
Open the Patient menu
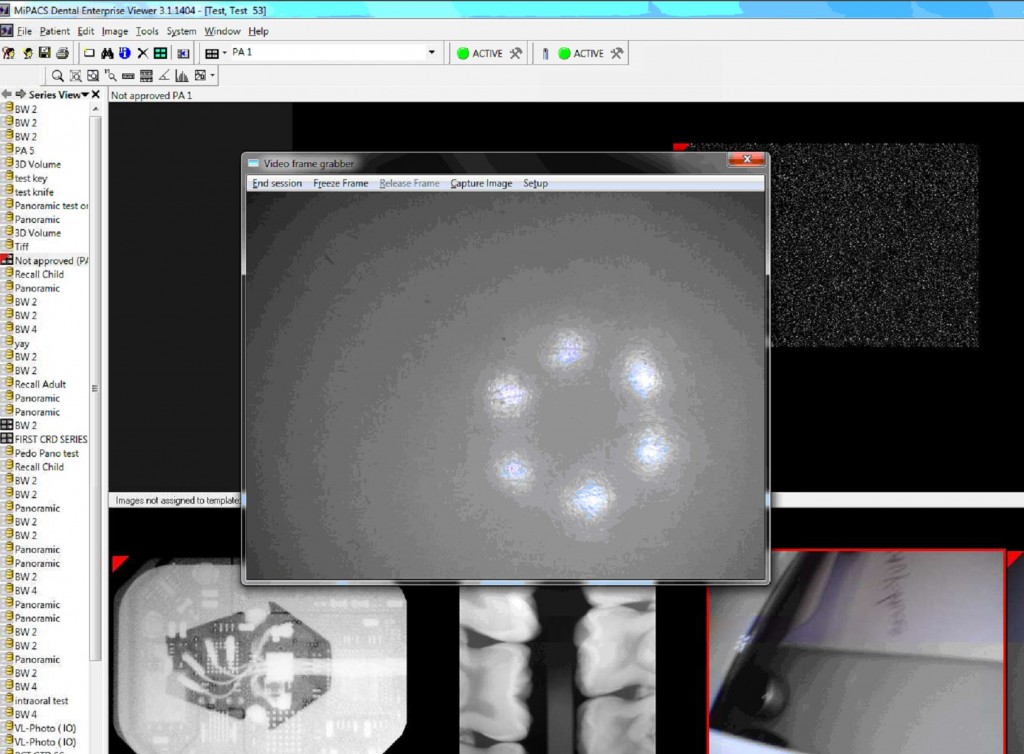point(54,31)
